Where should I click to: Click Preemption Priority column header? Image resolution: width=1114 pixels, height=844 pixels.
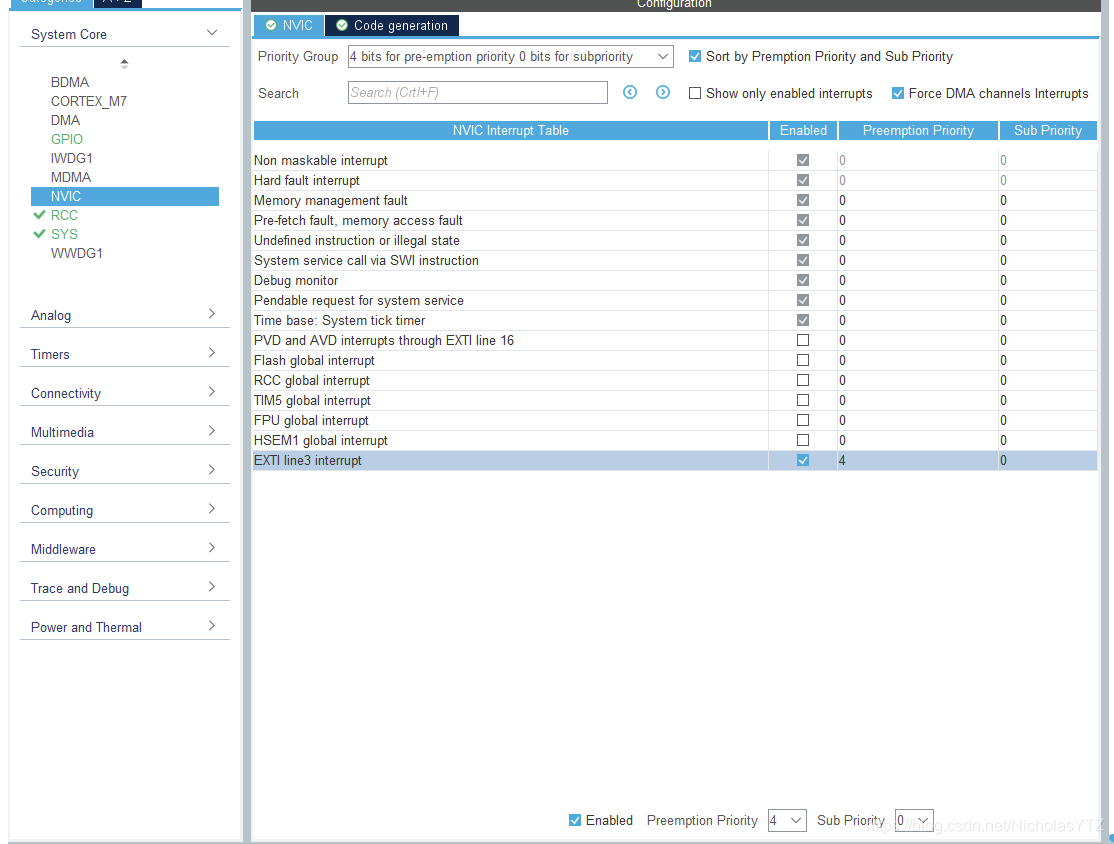coord(918,130)
